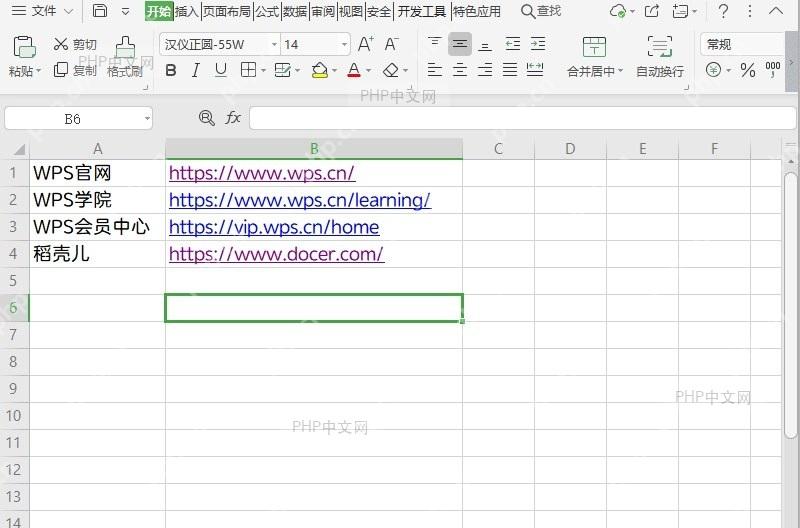Apply the red font color A
This screenshot has width=800, height=528.
tap(354, 70)
